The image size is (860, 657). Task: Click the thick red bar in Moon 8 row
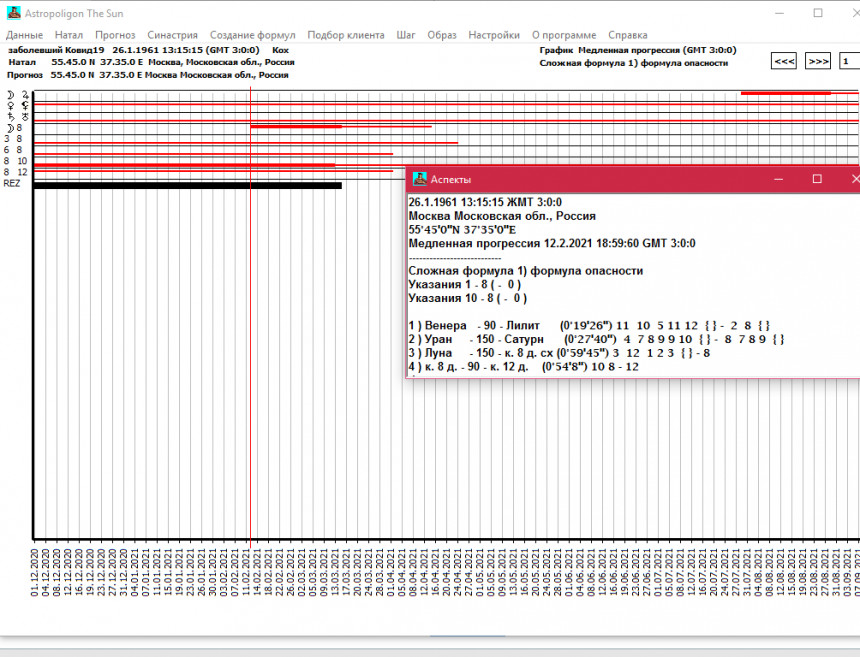tap(296, 127)
